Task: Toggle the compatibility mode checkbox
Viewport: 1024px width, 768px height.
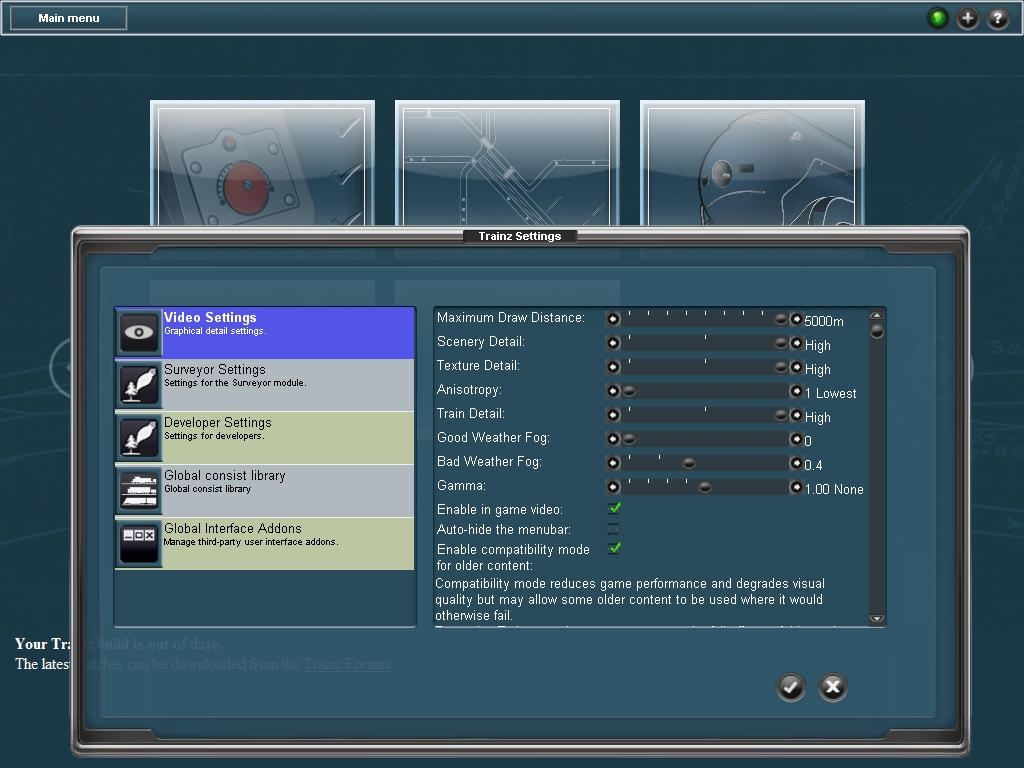Action: (x=614, y=549)
